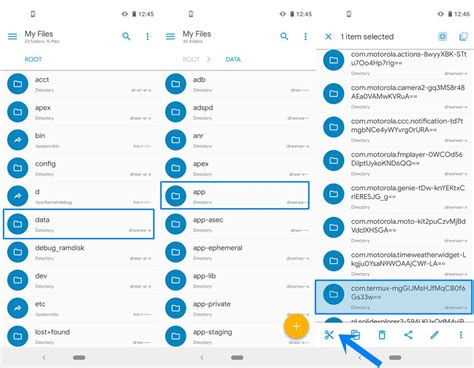This screenshot has height=368, width=474.
Task: Tap the orange plus floating button
Action: [296, 326]
